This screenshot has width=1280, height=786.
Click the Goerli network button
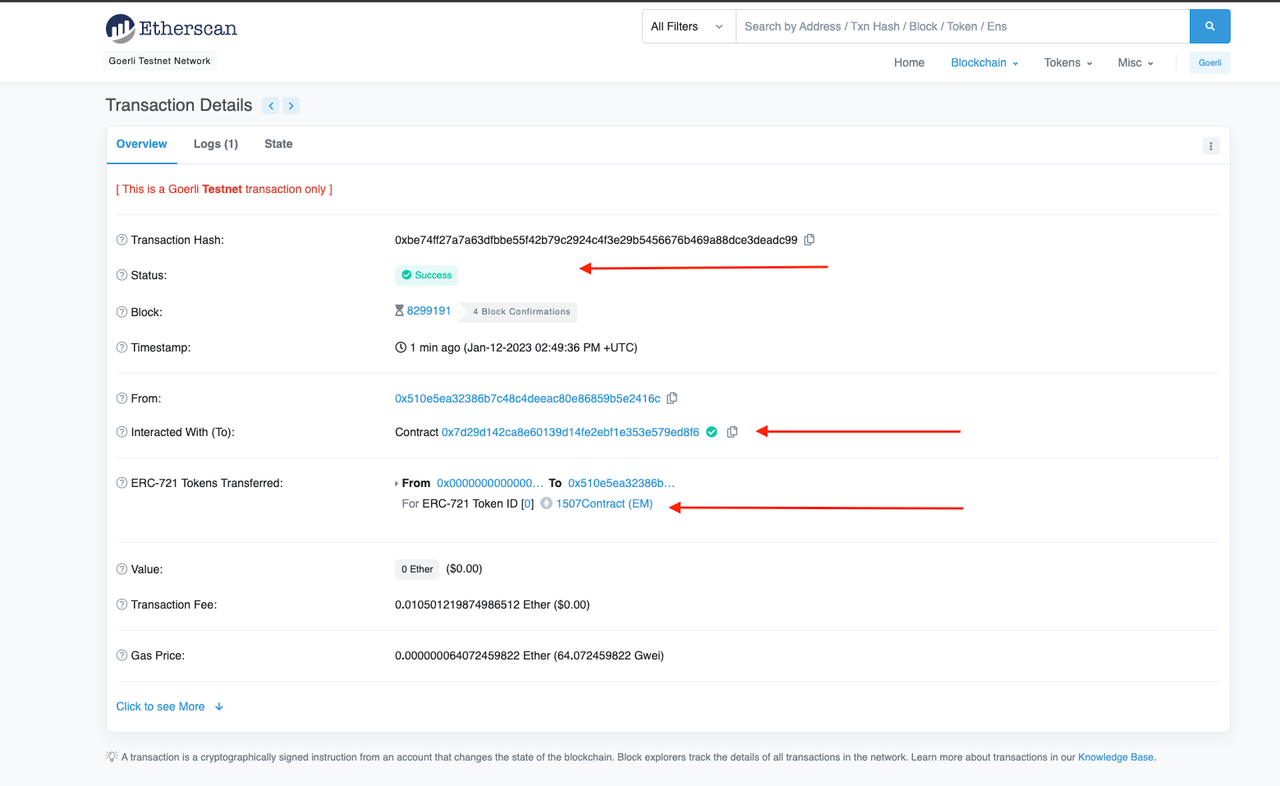[1209, 63]
